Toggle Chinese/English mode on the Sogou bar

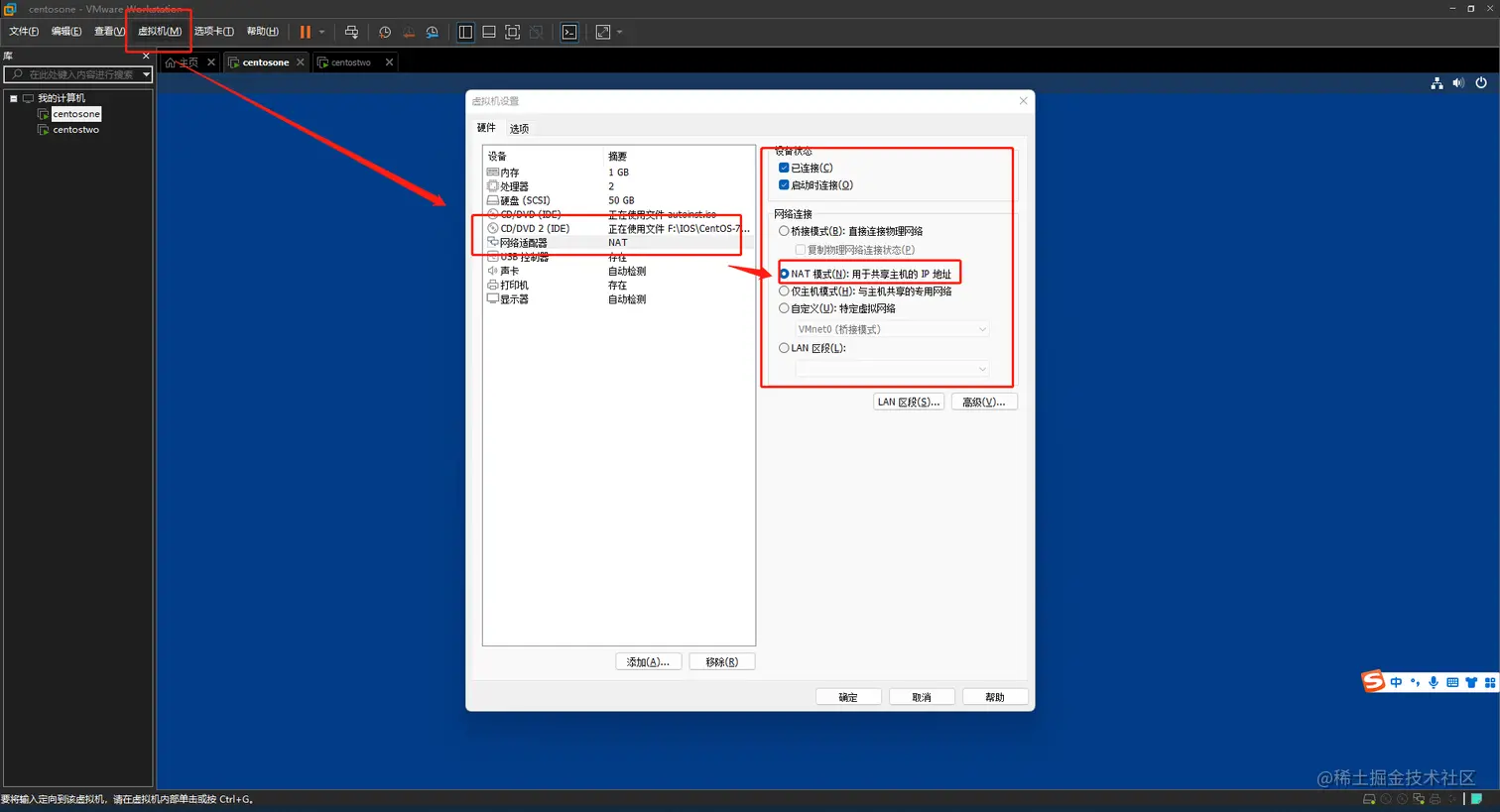pos(1396,682)
